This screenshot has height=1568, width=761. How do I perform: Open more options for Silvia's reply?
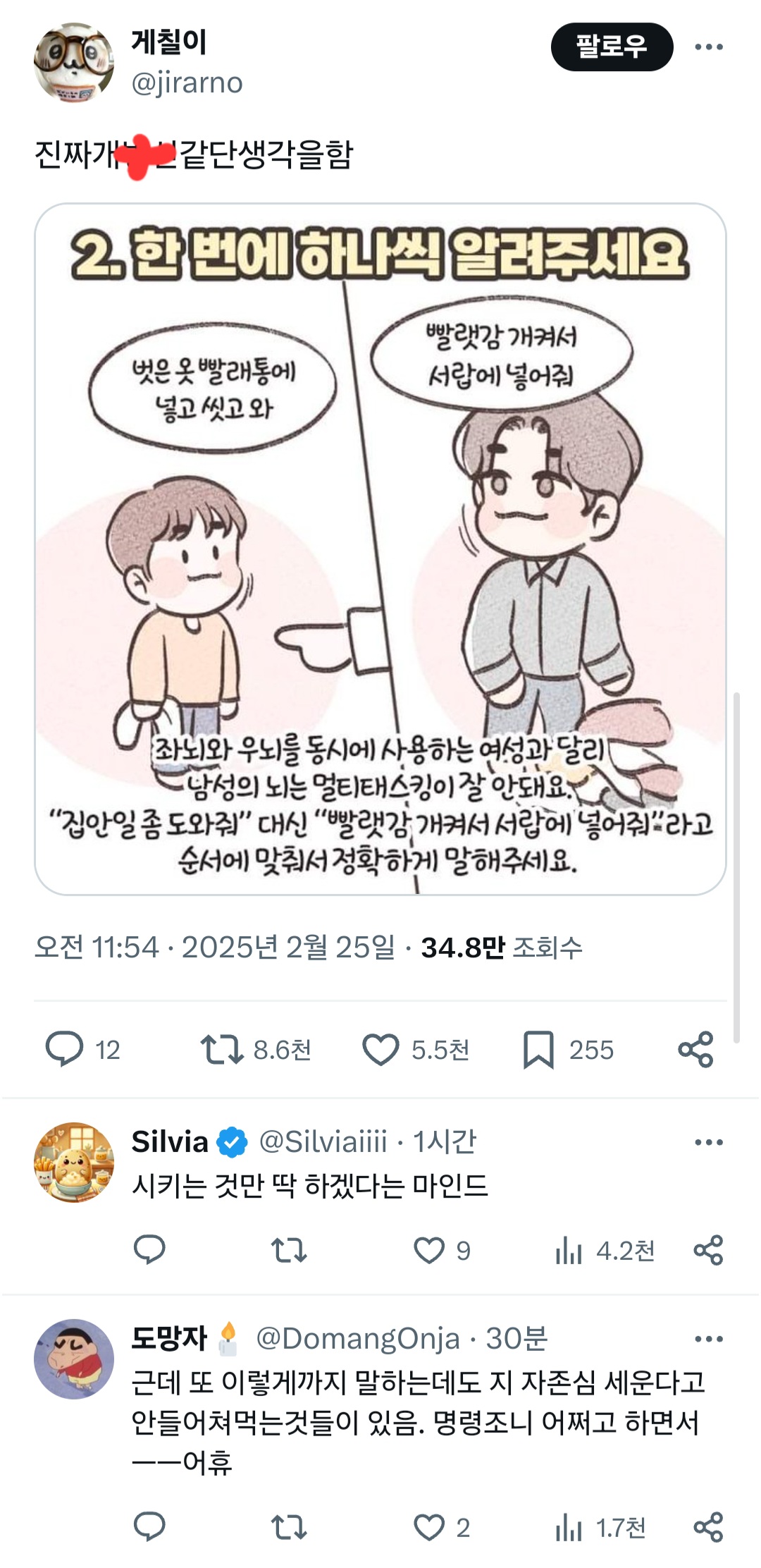pyautogui.click(x=708, y=1142)
